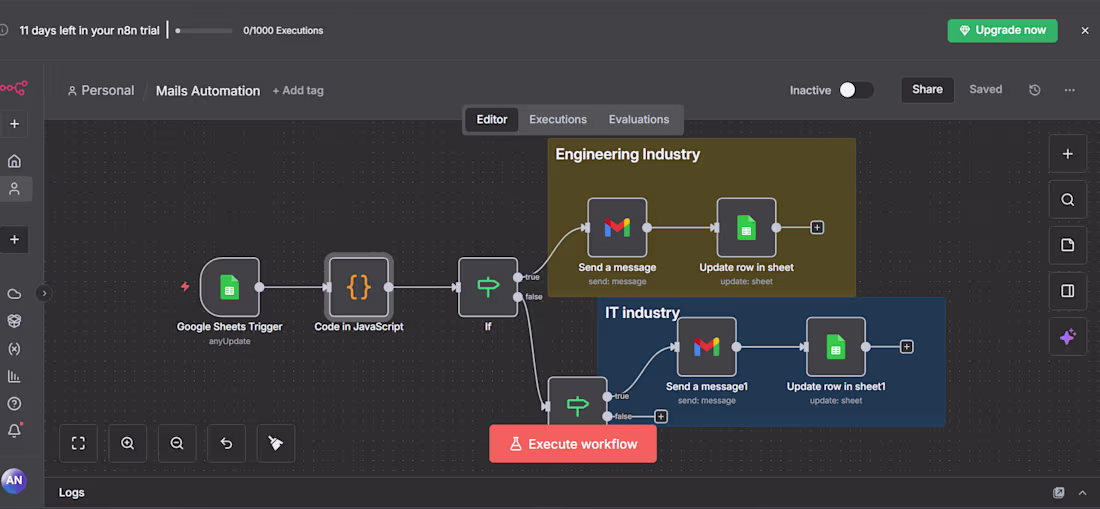Viewport: 1100px width, 509px height.
Task: Zoom in on the canvas
Action: 128,443
